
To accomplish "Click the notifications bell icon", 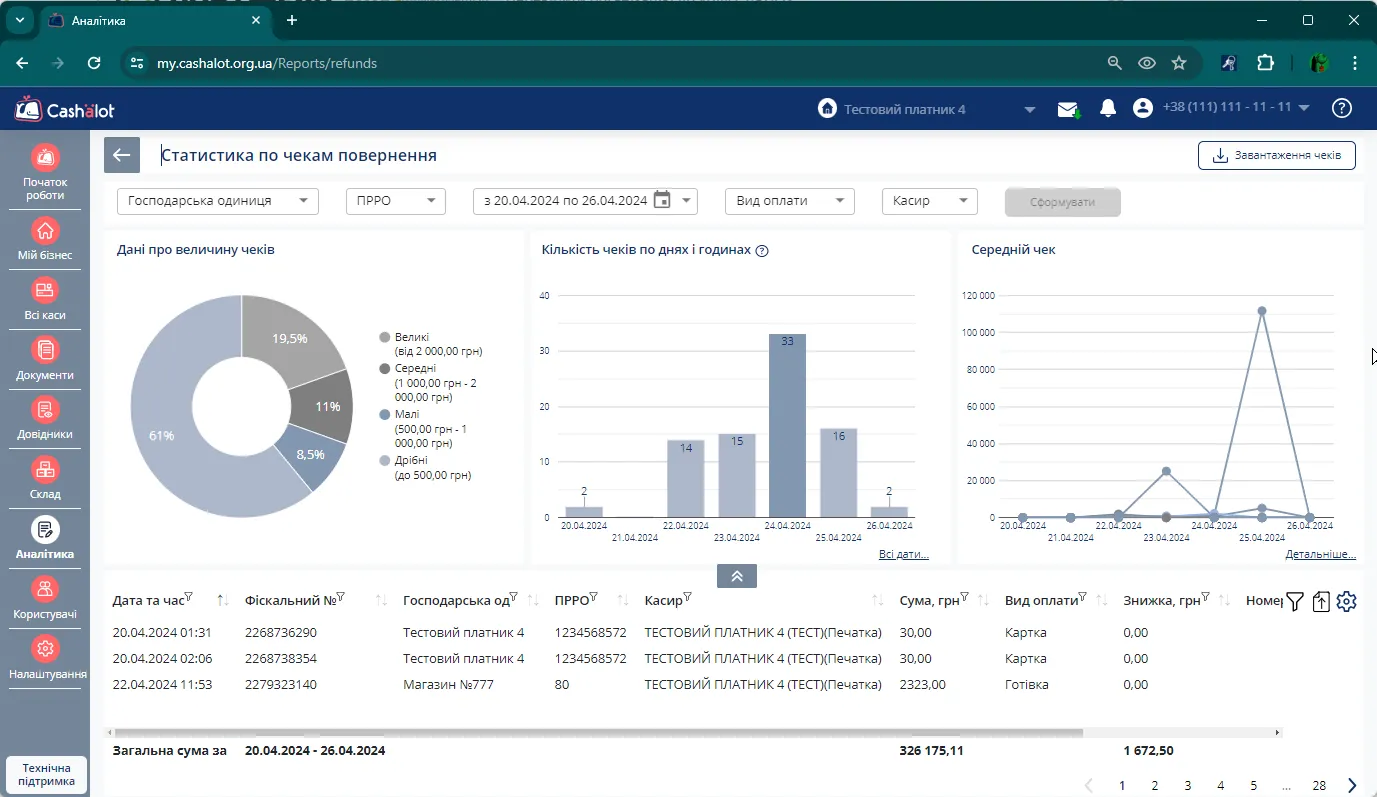I will point(1107,108).
